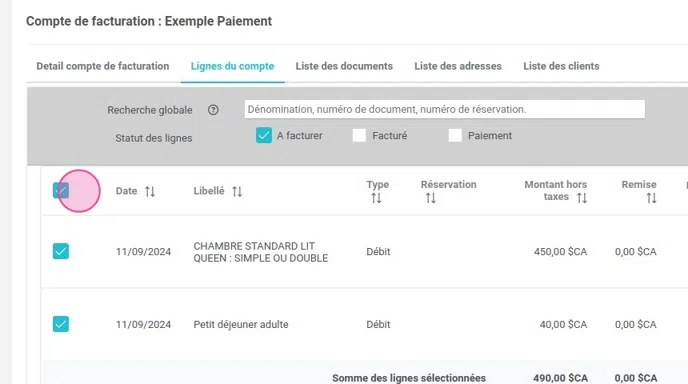This screenshot has height=384, width=688.
Task: Focus the global search input field
Action: [x=444, y=109]
